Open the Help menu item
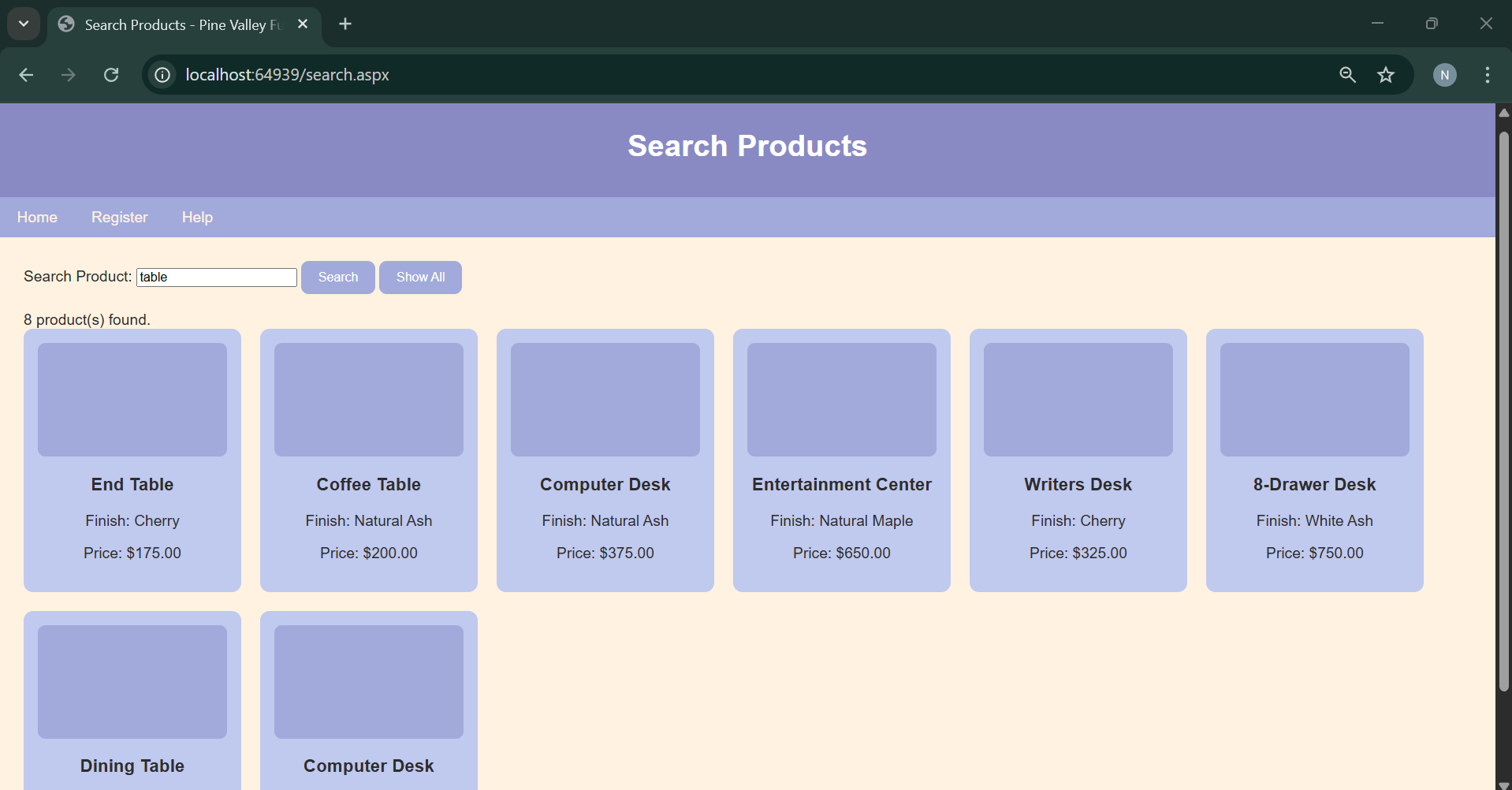The height and width of the screenshot is (790, 1512). 196,217
